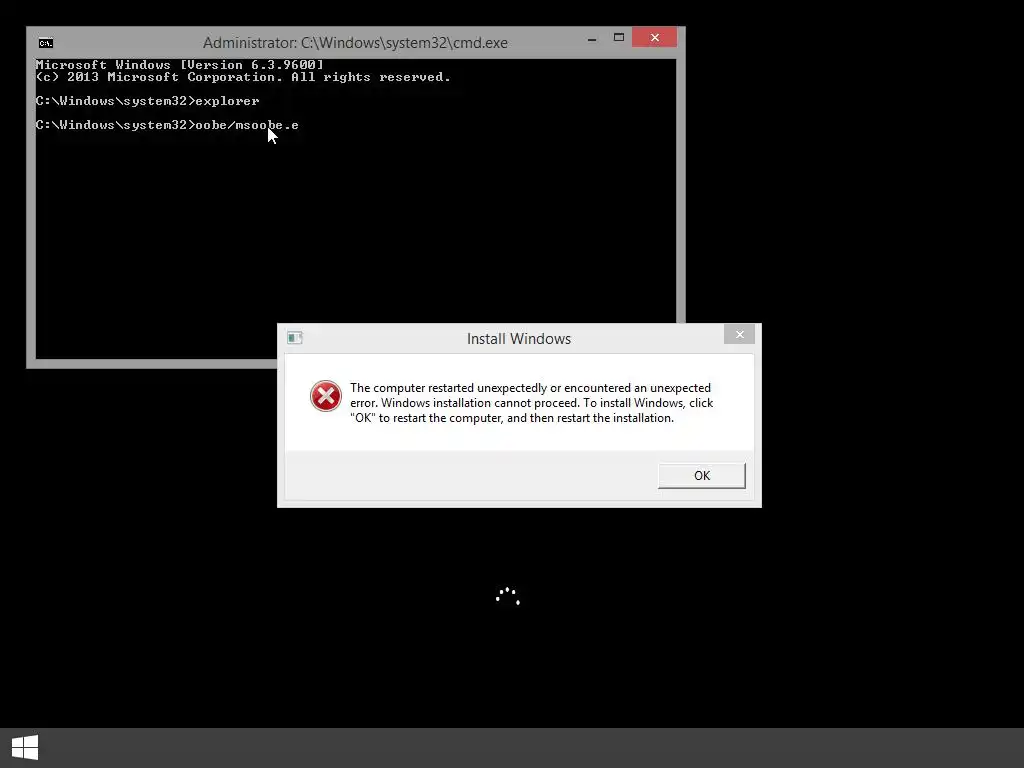Open the cmd.exe system menu icon
The image size is (1024, 768).
point(46,43)
